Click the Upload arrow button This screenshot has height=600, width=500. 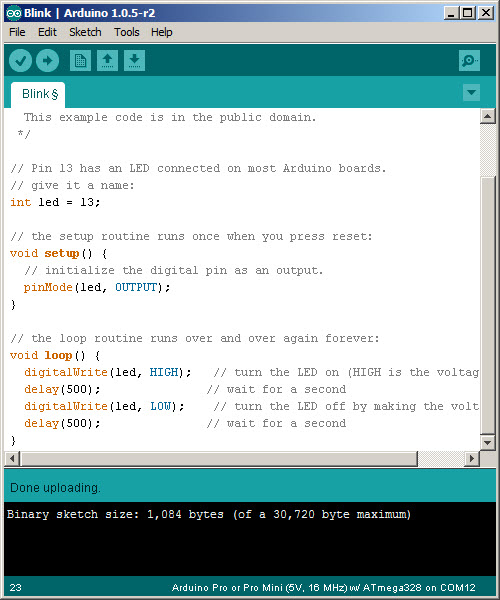[47, 60]
